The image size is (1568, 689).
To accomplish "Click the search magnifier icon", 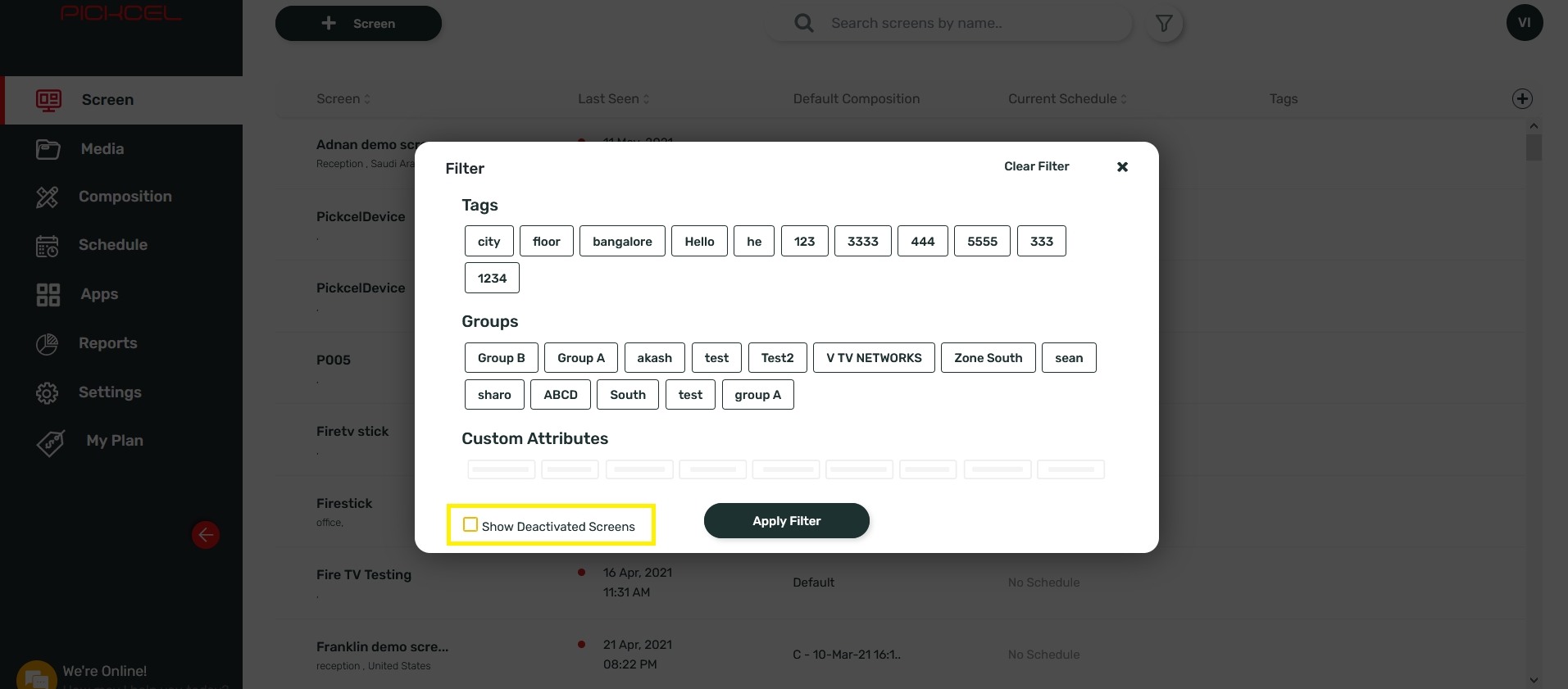I will tap(804, 23).
